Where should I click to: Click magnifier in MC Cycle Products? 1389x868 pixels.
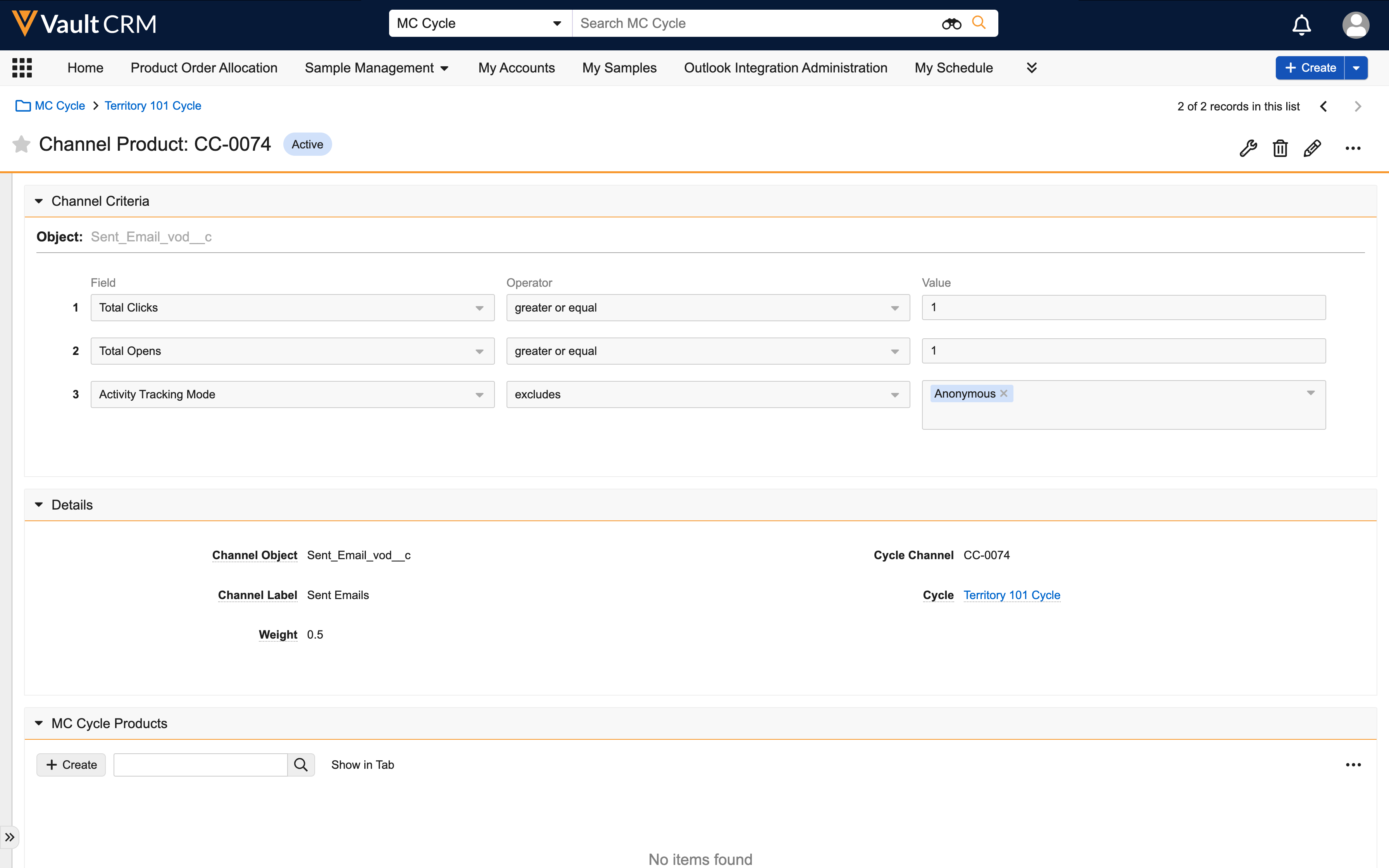[x=301, y=765]
